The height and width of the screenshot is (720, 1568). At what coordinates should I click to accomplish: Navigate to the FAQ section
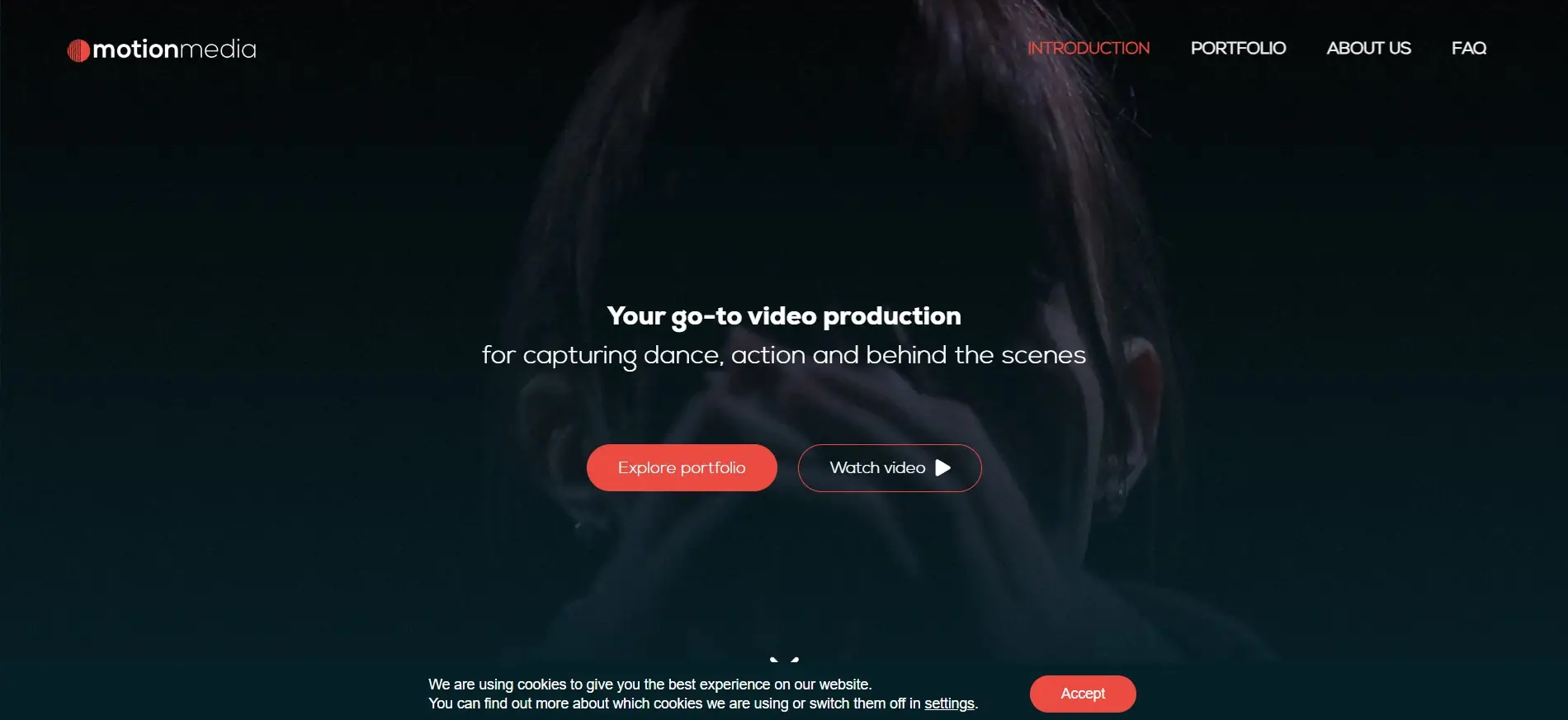click(1469, 48)
